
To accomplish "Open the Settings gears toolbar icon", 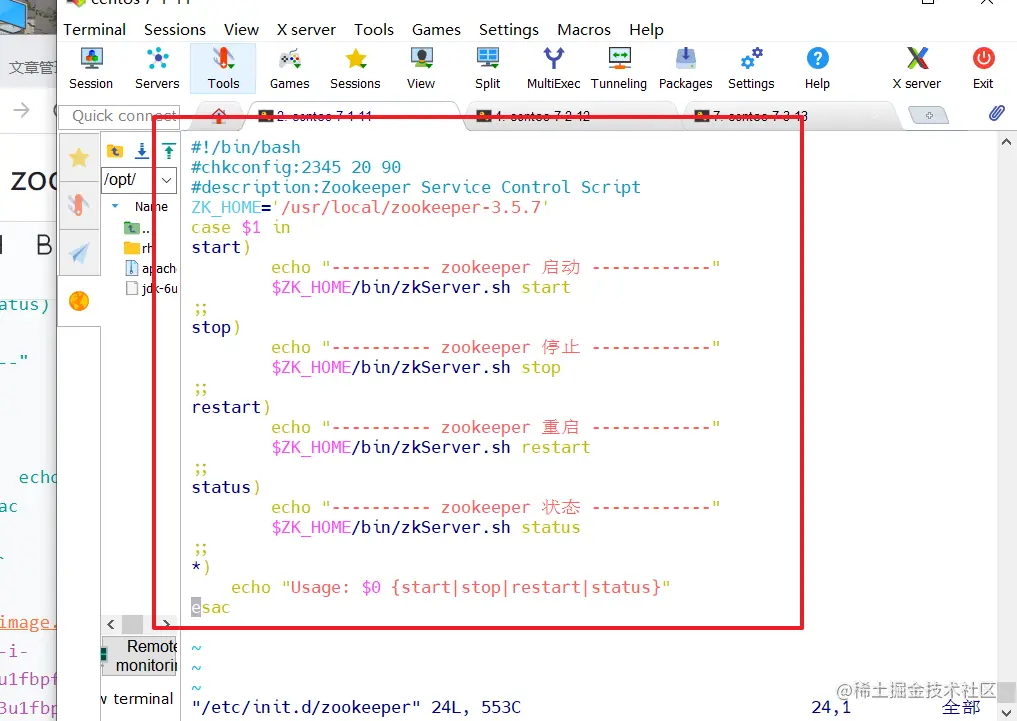I will [x=751, y=69].
